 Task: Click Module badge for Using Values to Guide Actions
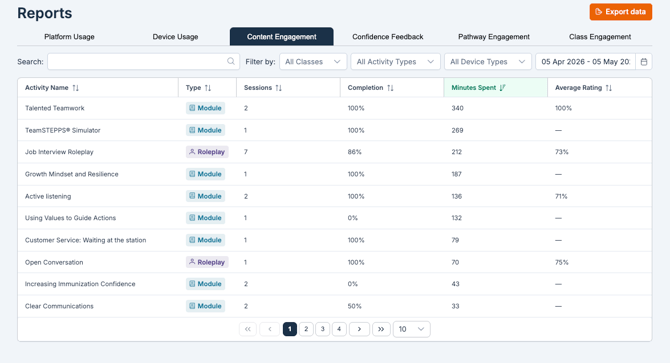206,218
